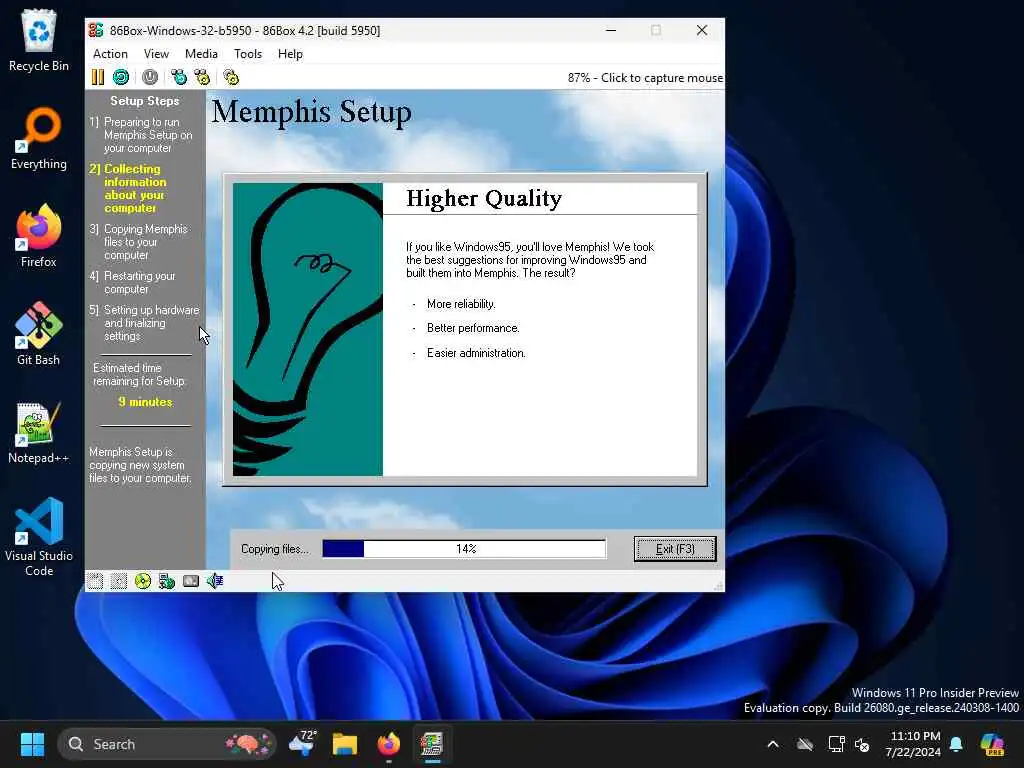This screenshot has height=768, width=1024.
Task: Pause the emulated machine using the toolbar
Action: (x=98, y=77)
